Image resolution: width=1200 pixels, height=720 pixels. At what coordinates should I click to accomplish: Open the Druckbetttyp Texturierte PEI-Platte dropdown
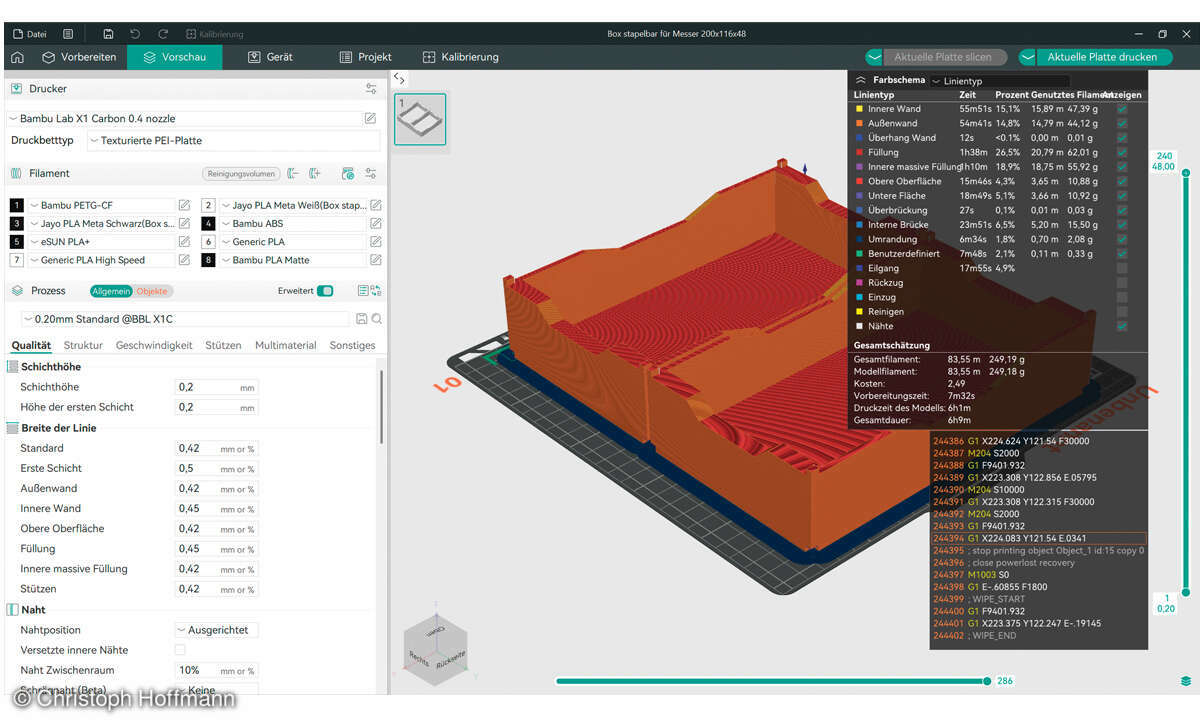pos(233,141)
